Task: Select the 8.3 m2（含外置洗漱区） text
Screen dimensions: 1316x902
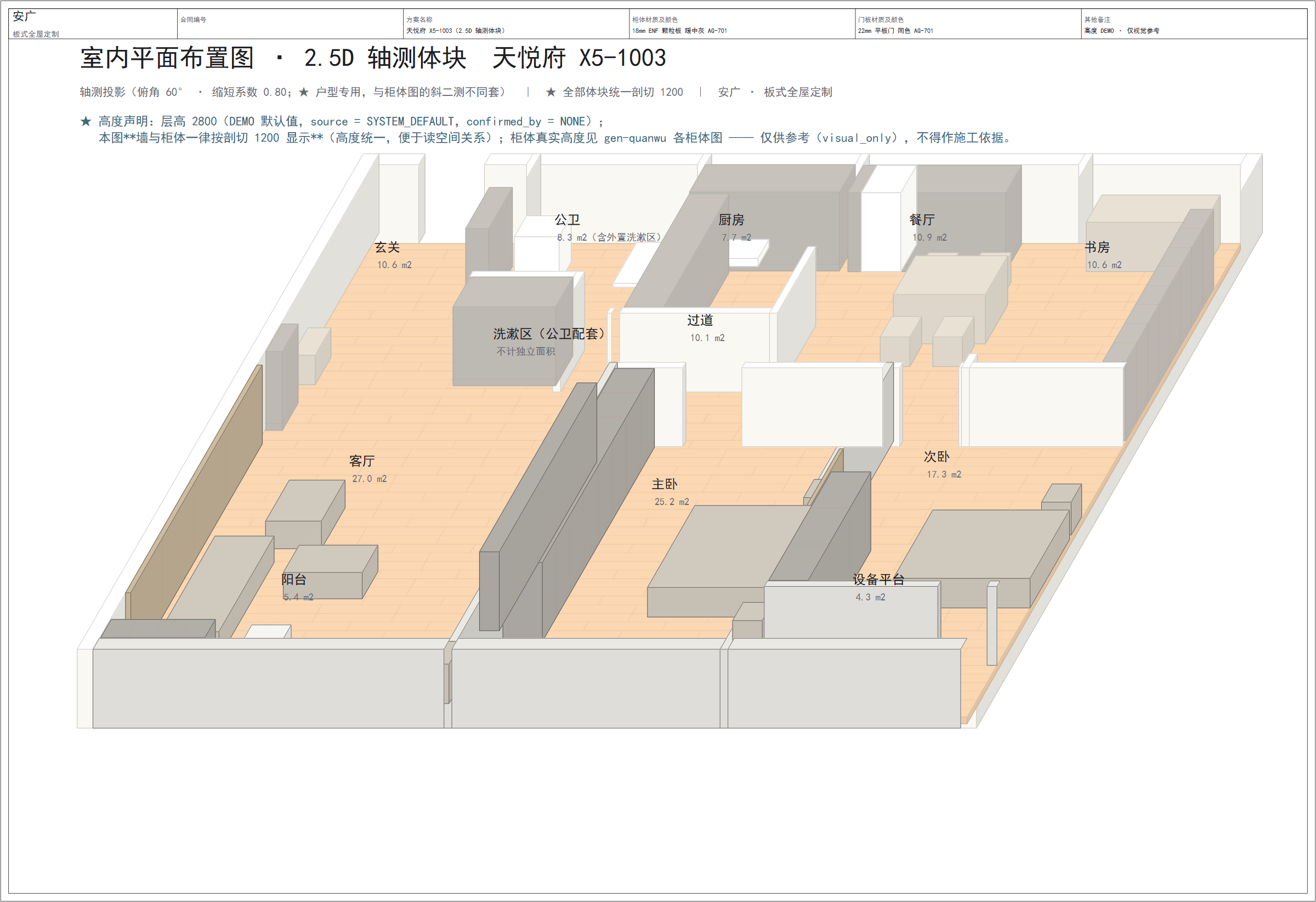Action: click(610, 238)
